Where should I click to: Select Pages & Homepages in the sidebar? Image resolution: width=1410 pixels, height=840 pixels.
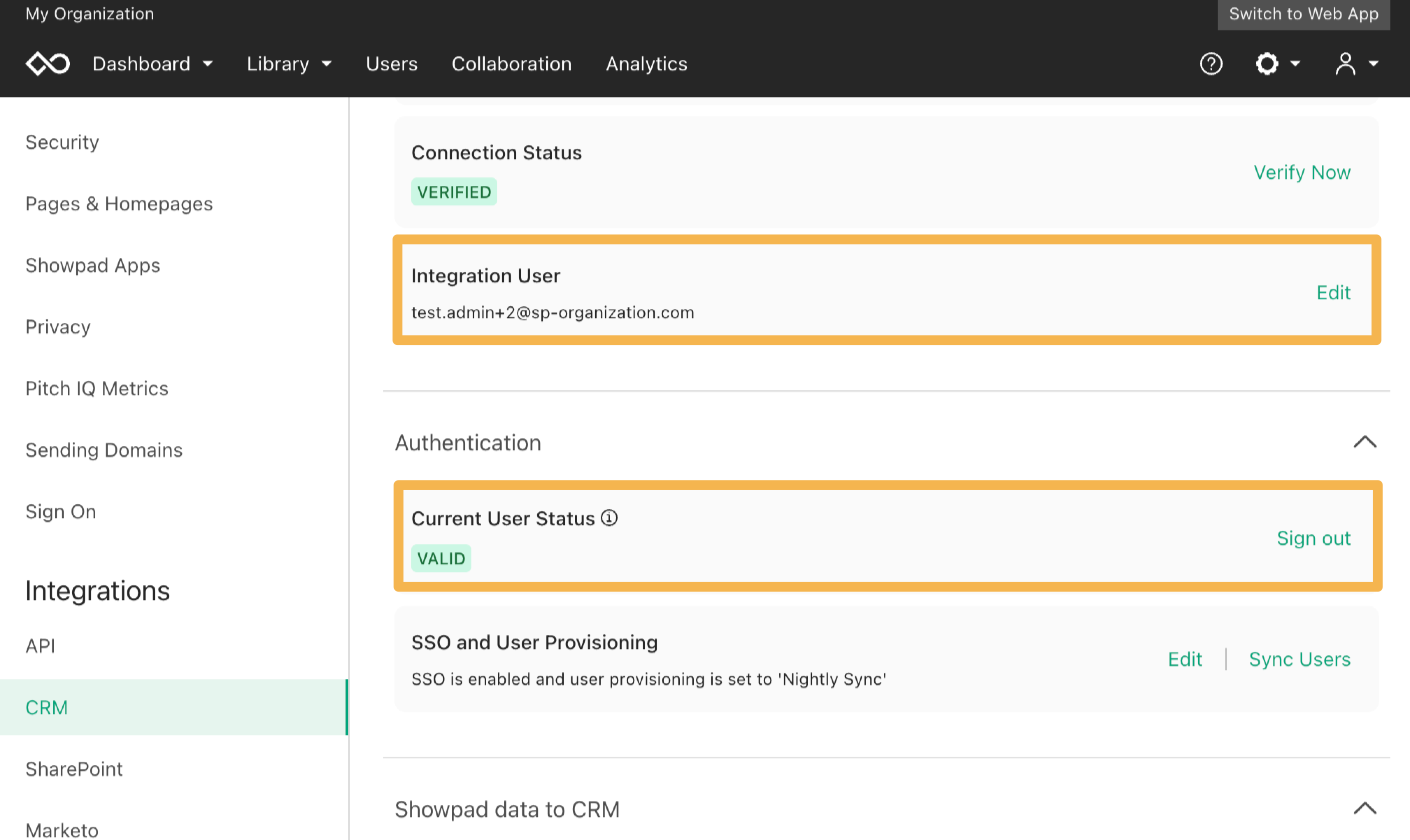click(x=119, y=204)
